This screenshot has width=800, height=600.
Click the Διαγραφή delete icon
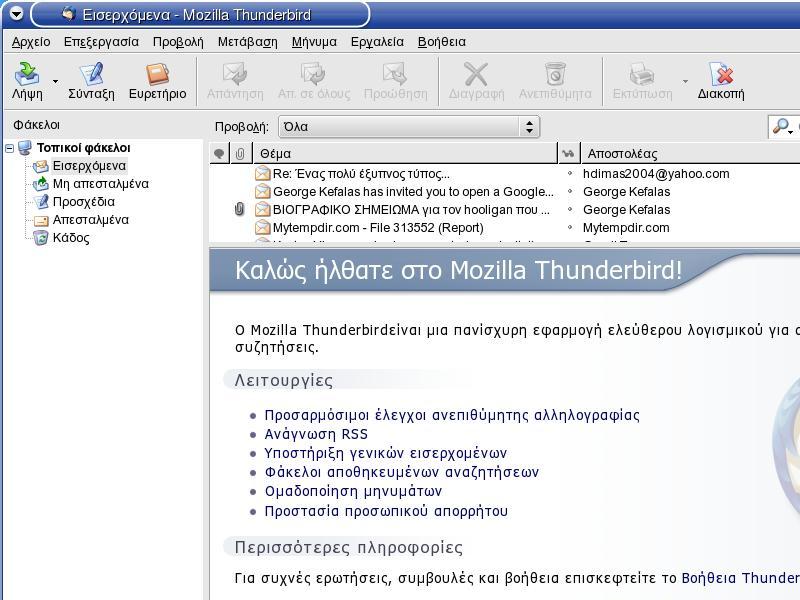pos(476,74)
